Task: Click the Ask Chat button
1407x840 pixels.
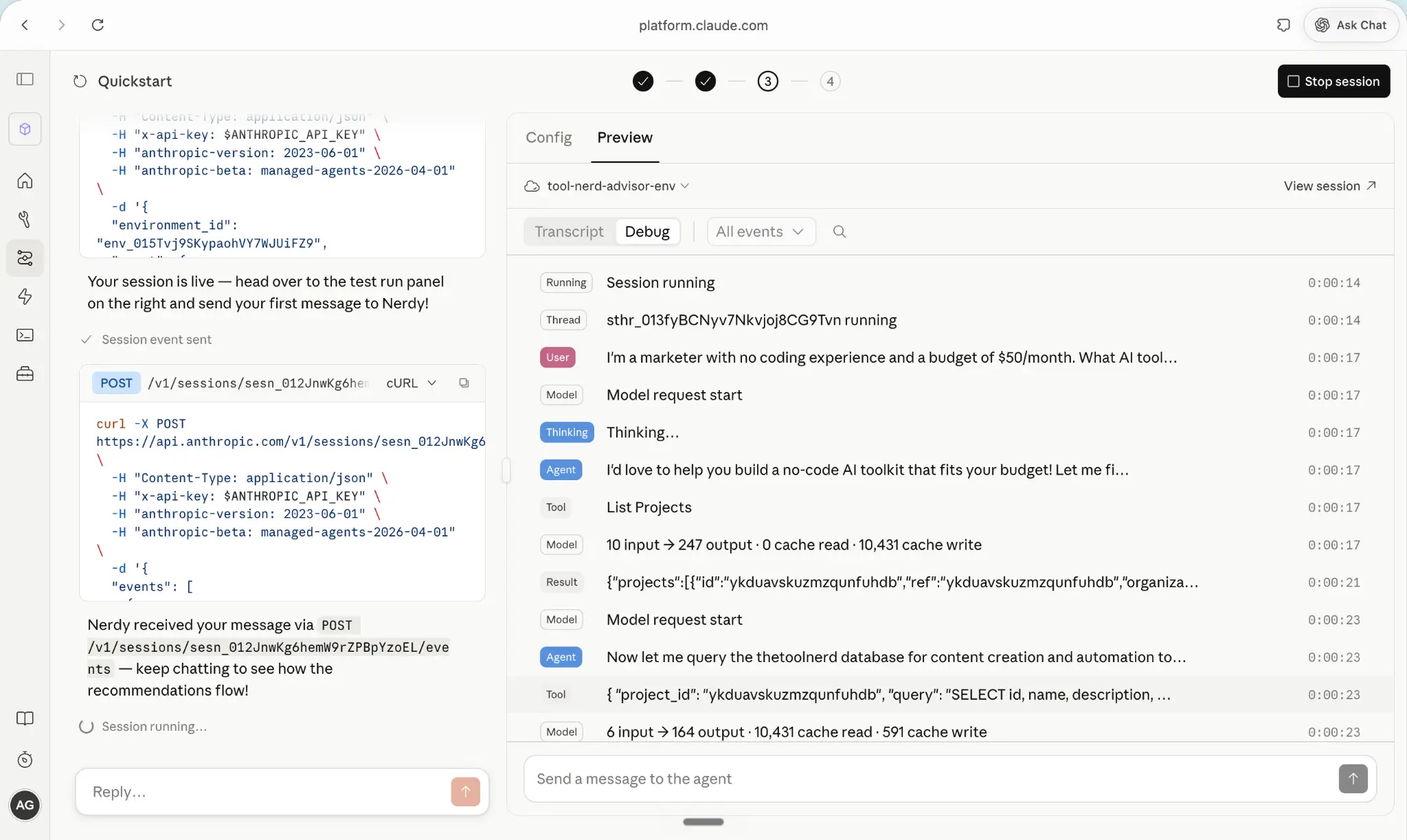Action: pos(1351,25)
